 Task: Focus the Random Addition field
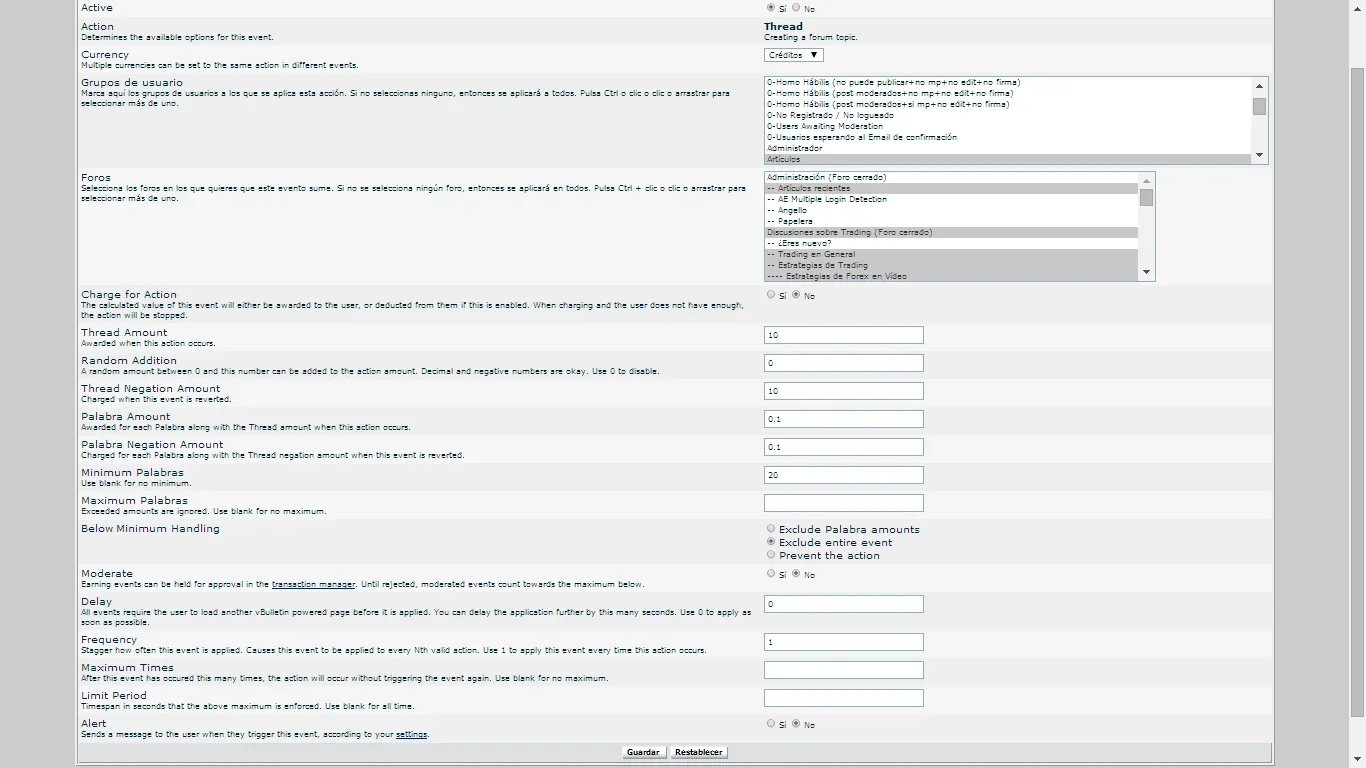844,363
